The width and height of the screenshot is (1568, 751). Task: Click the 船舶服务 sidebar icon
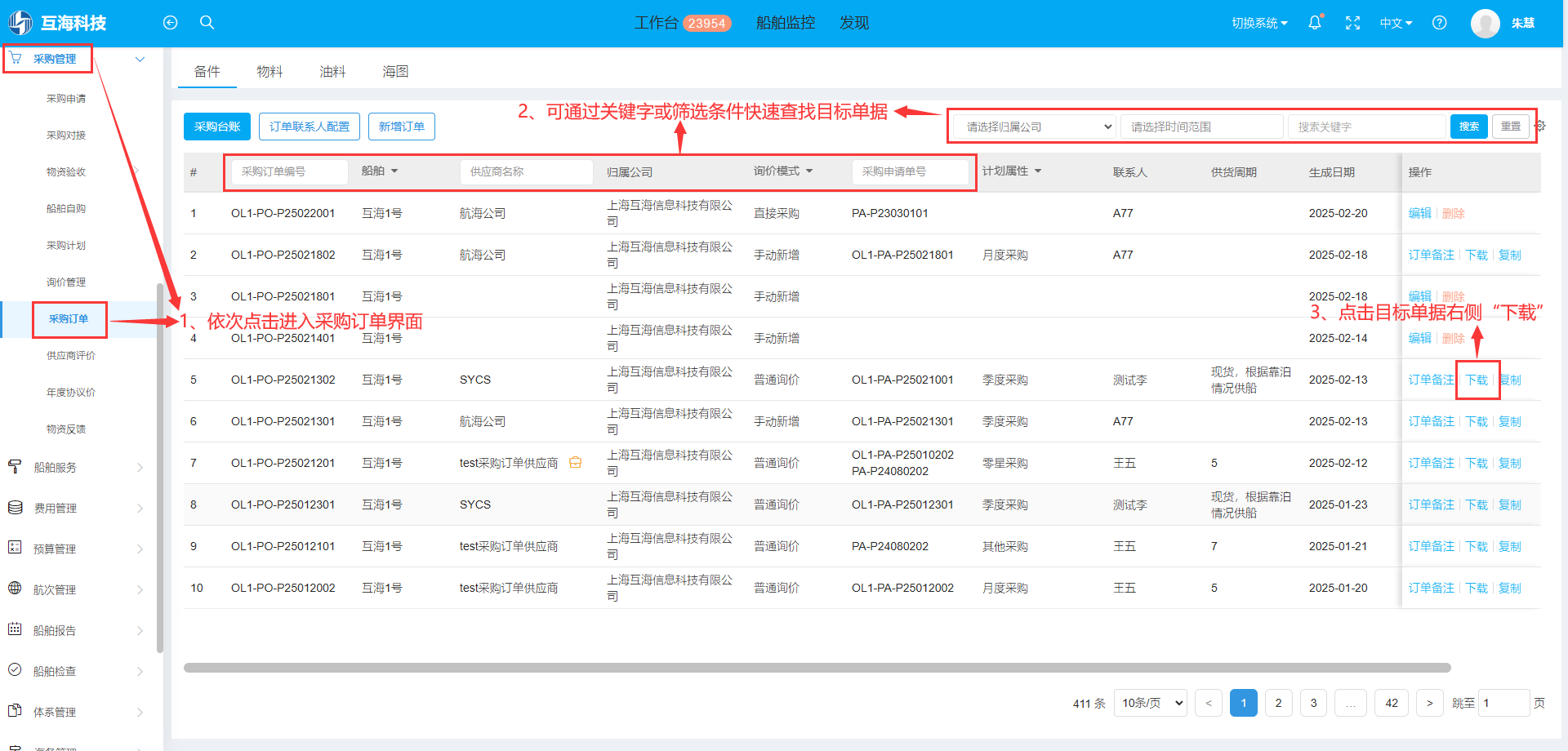(x=15, y=467)
